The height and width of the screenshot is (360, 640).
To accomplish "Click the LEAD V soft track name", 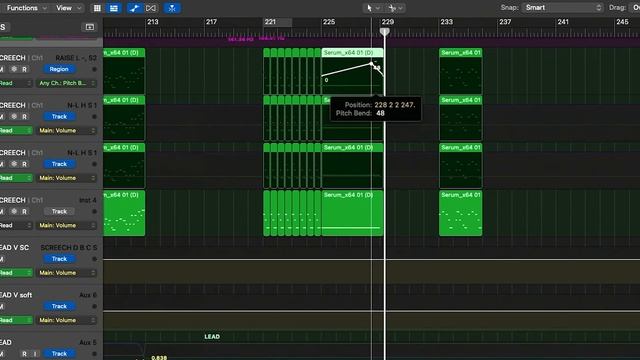I will tap(16, 295).
